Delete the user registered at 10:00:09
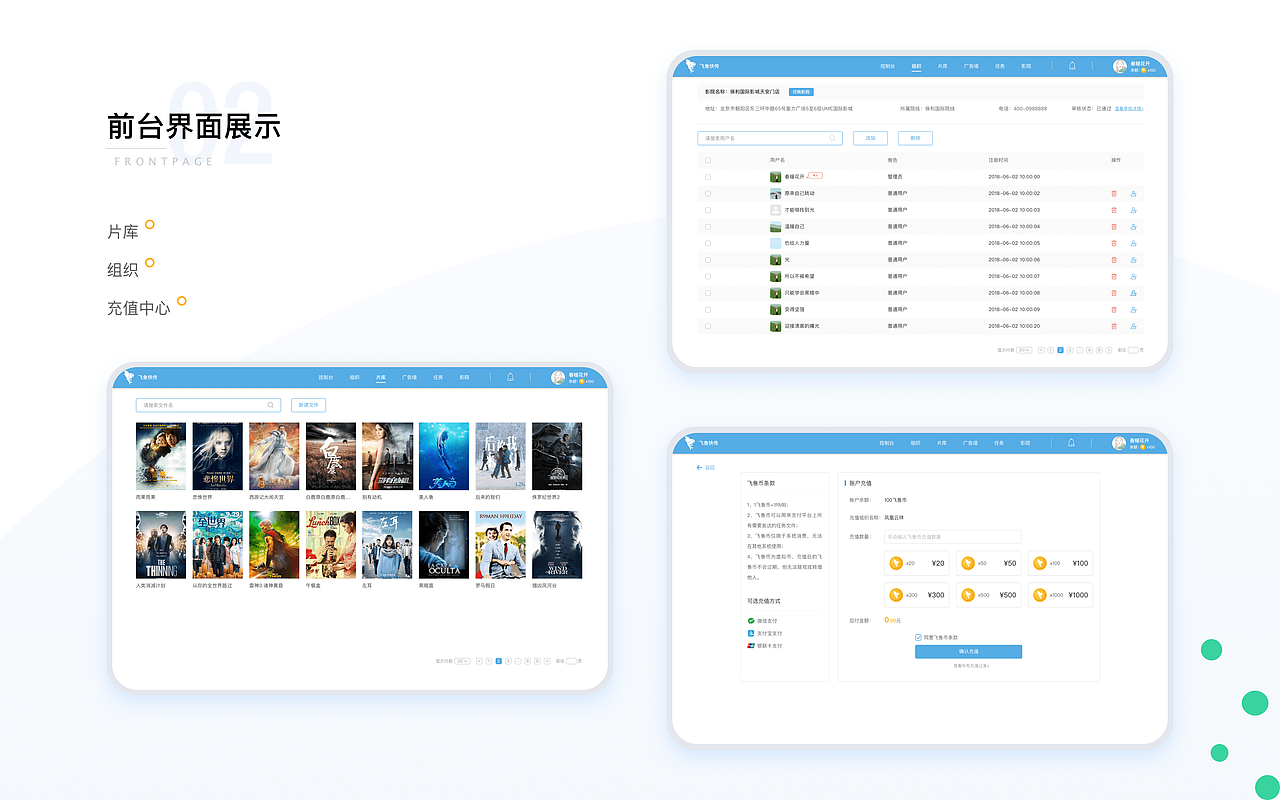 (x=1114, y=310)
